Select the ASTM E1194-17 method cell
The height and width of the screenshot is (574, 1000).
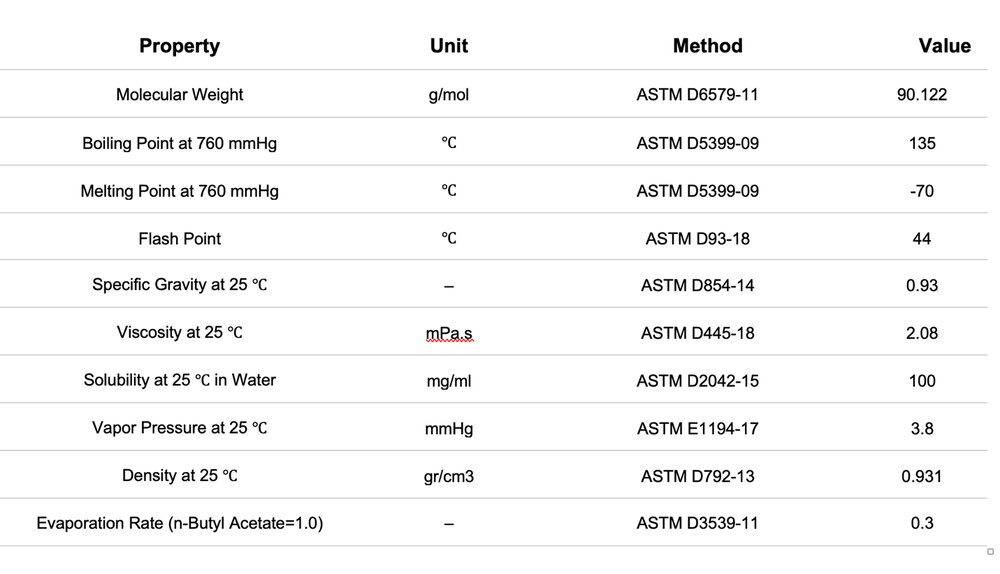[697, 428]
